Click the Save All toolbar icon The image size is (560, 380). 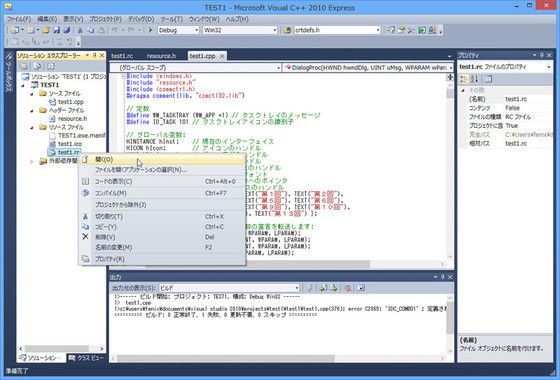pos(66,30)
